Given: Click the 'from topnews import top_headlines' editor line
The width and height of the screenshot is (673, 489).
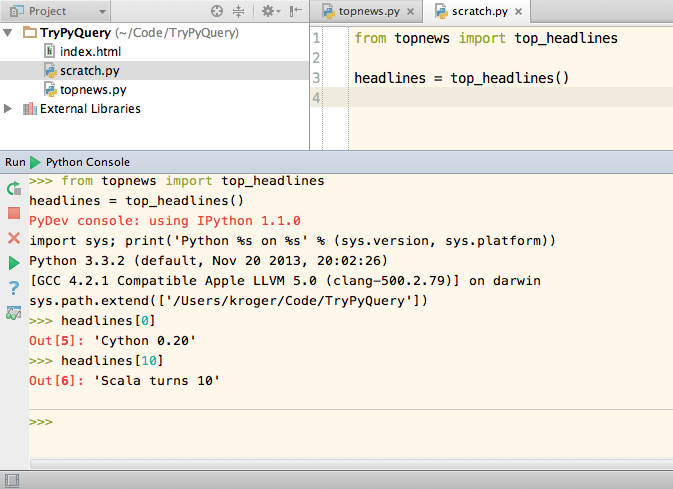Looking at the screenshot, I should pos(486,38).
